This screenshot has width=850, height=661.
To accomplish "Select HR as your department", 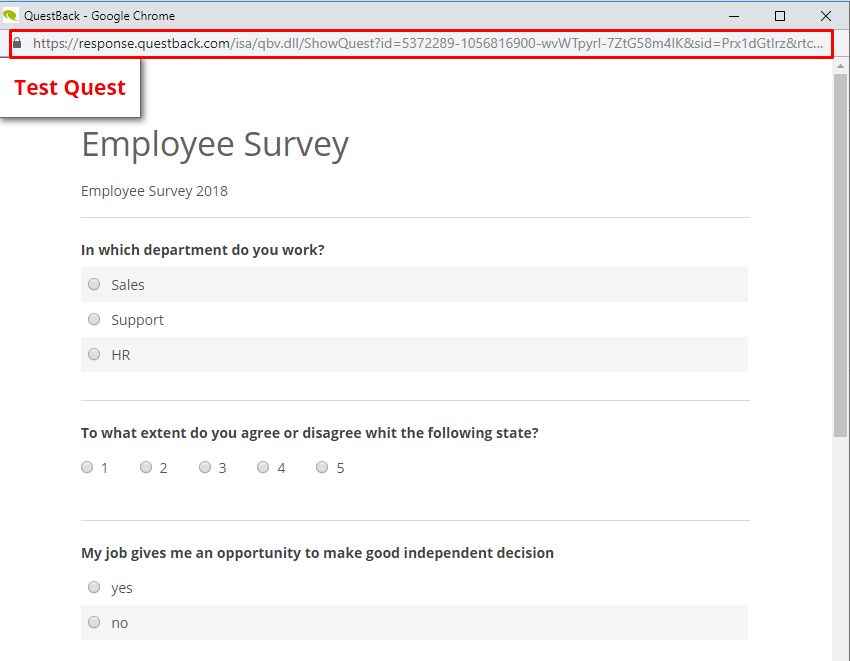I will point(94,354).
